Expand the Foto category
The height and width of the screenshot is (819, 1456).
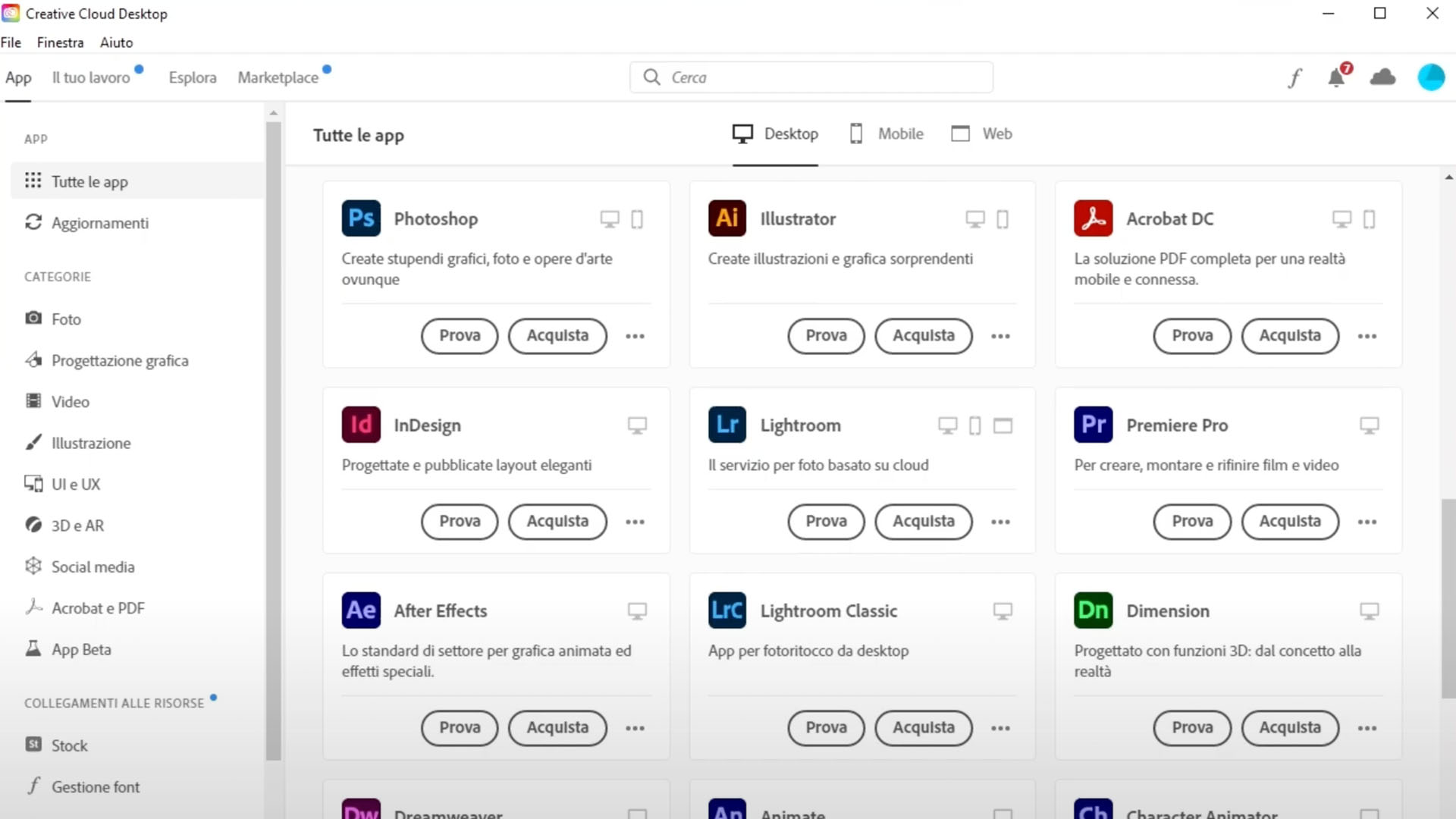coord(66,318)
